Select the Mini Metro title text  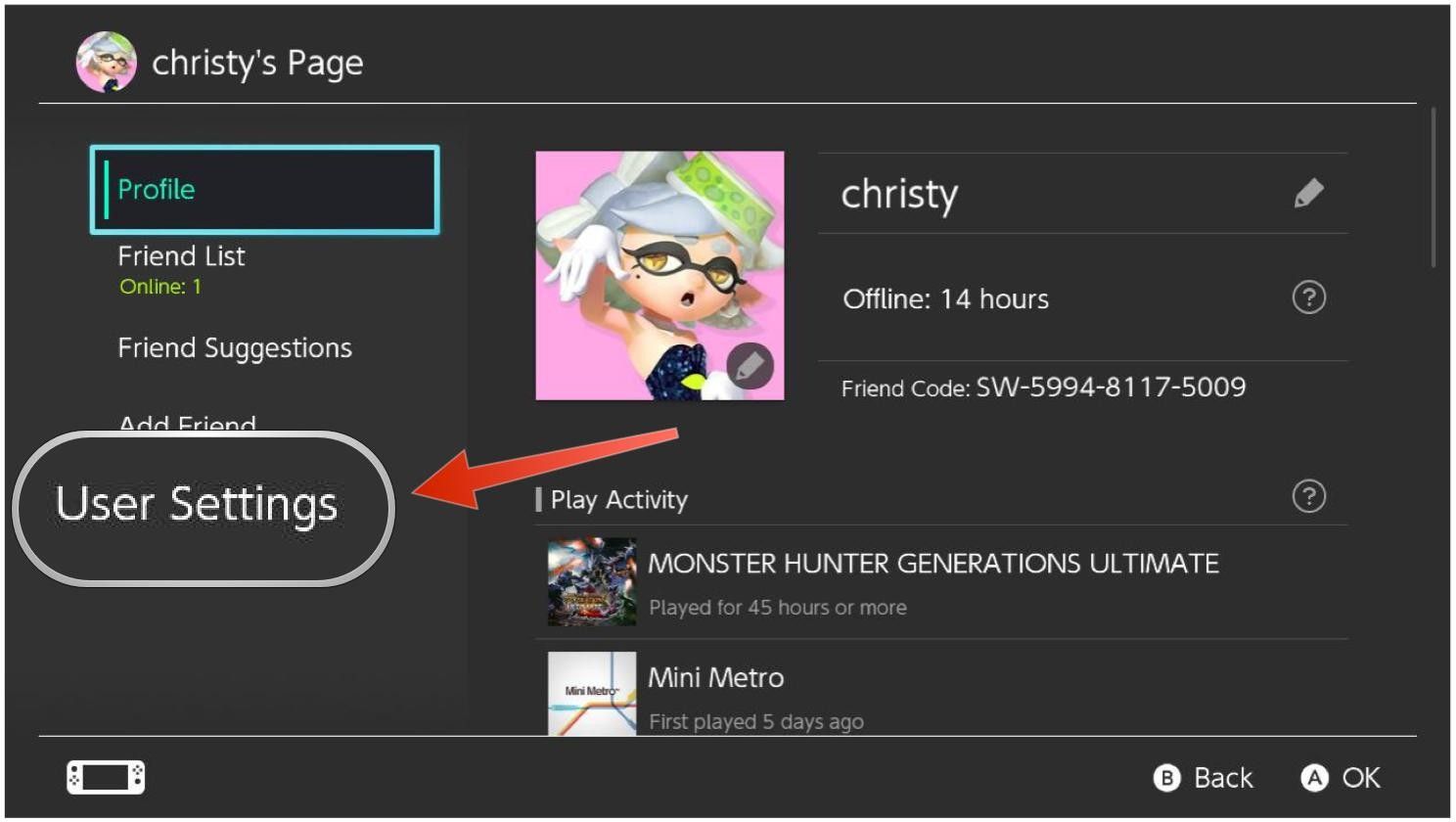pyautogui.click(x=715, y=678)
